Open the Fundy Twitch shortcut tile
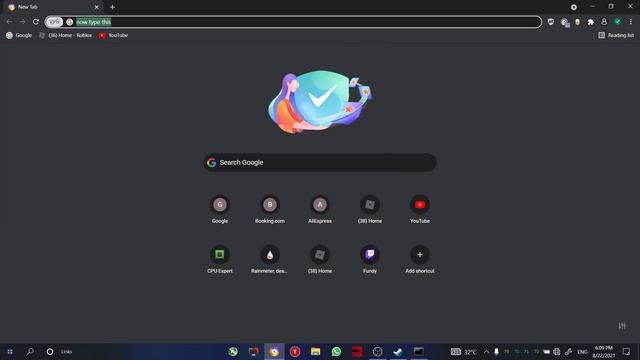This screenshot has width=640, height=360. point(370,260)
